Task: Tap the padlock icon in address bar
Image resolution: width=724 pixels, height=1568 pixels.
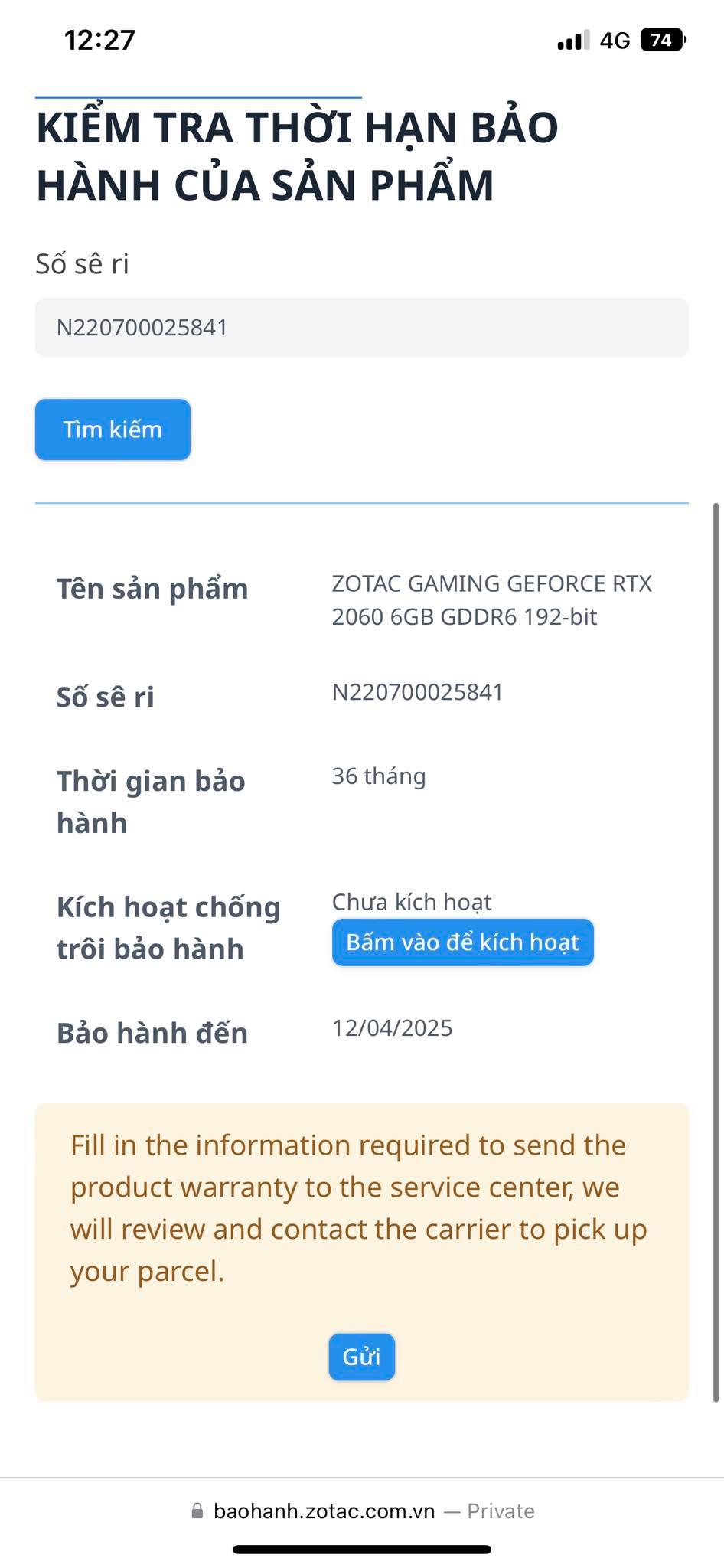Action: [197, 1511]
